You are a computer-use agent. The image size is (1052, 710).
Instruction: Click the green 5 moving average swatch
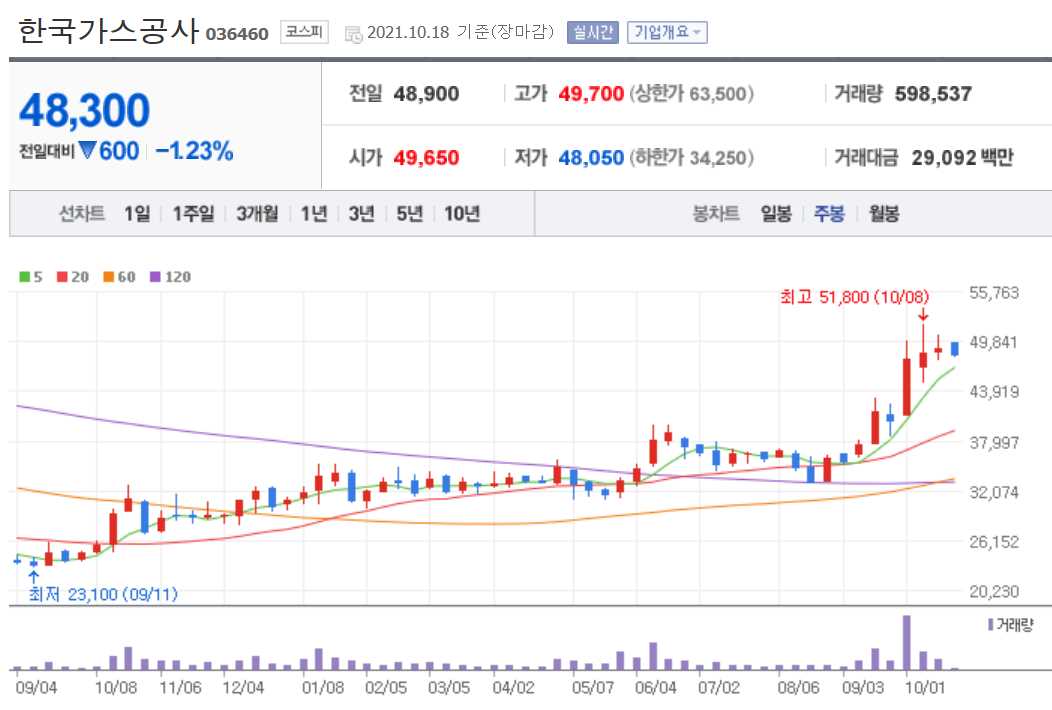tap(25, 276)
